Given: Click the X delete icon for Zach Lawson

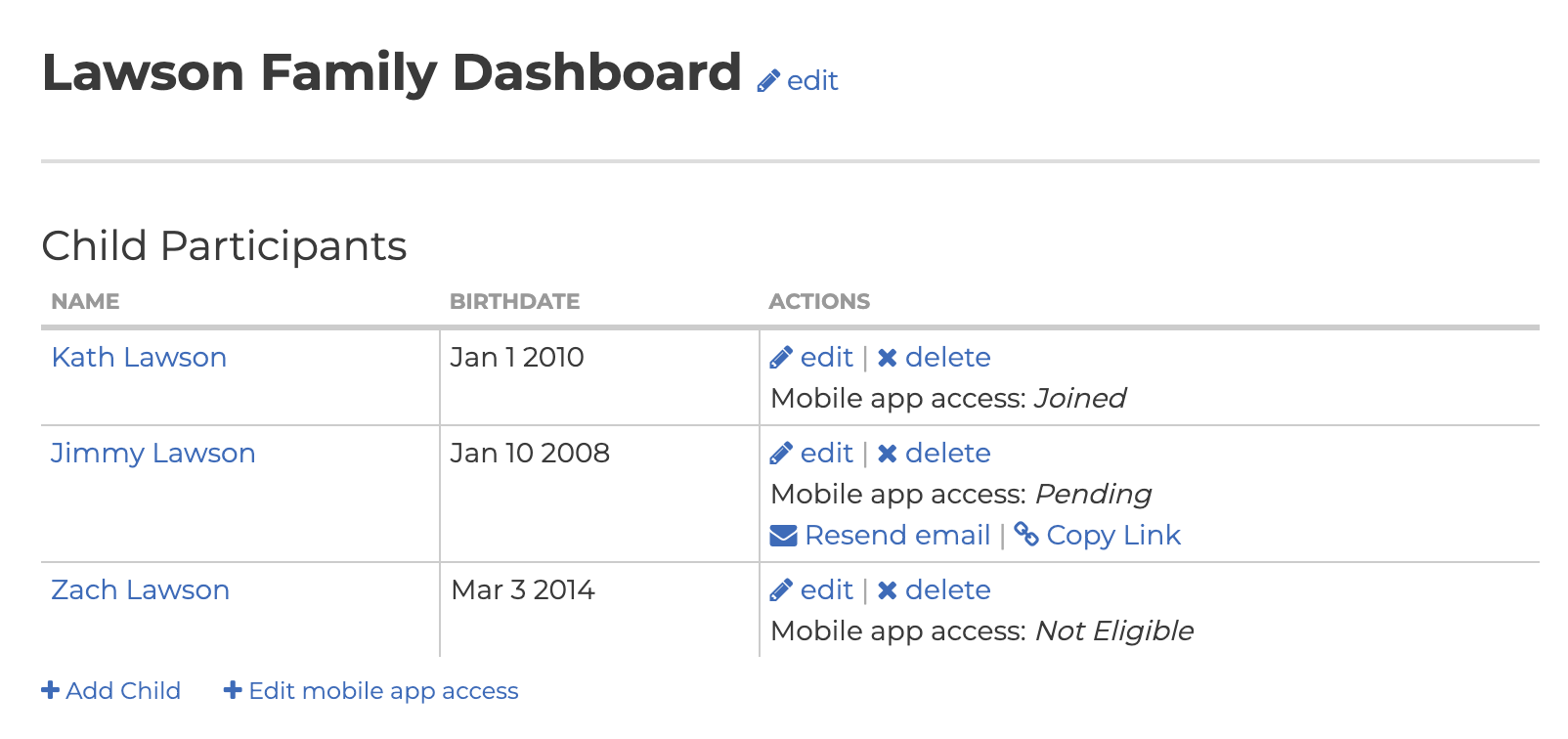Looking at the screenshot, I should tap(887, 590).
